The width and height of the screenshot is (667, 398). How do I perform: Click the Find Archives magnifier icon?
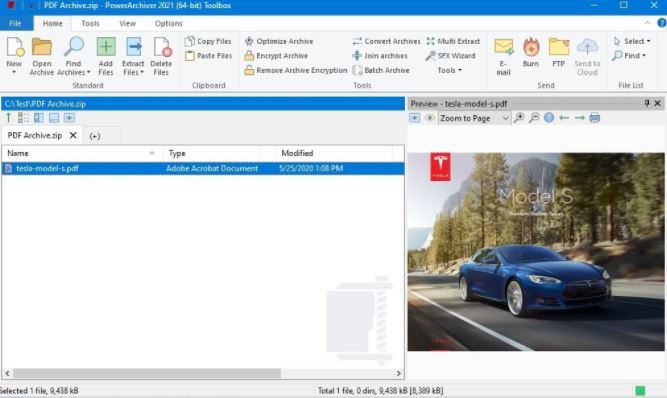point(73,46)
